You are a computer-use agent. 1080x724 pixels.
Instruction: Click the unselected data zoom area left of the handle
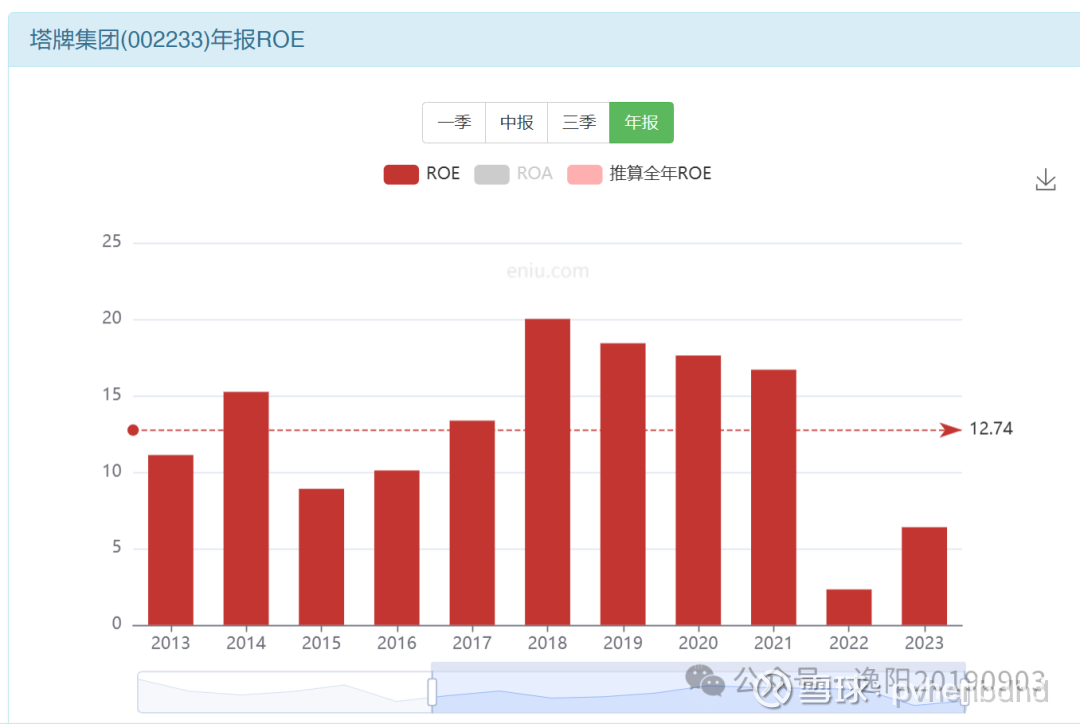click(x=284, y=692)
